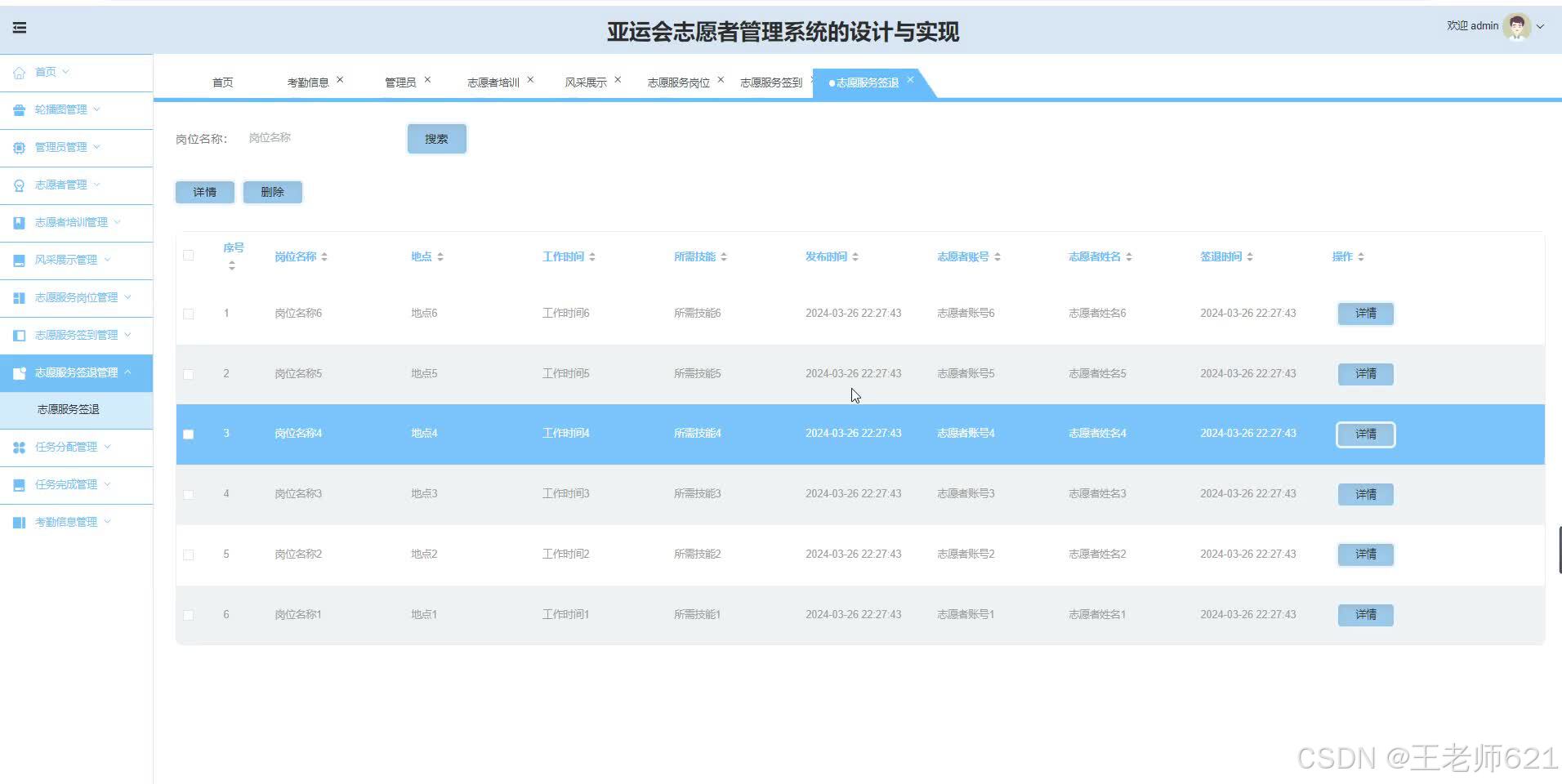Open the 志愿服务签退 sidebar submenu item
Viewport: 1562px width, 784px height.
tap(76, 410)
